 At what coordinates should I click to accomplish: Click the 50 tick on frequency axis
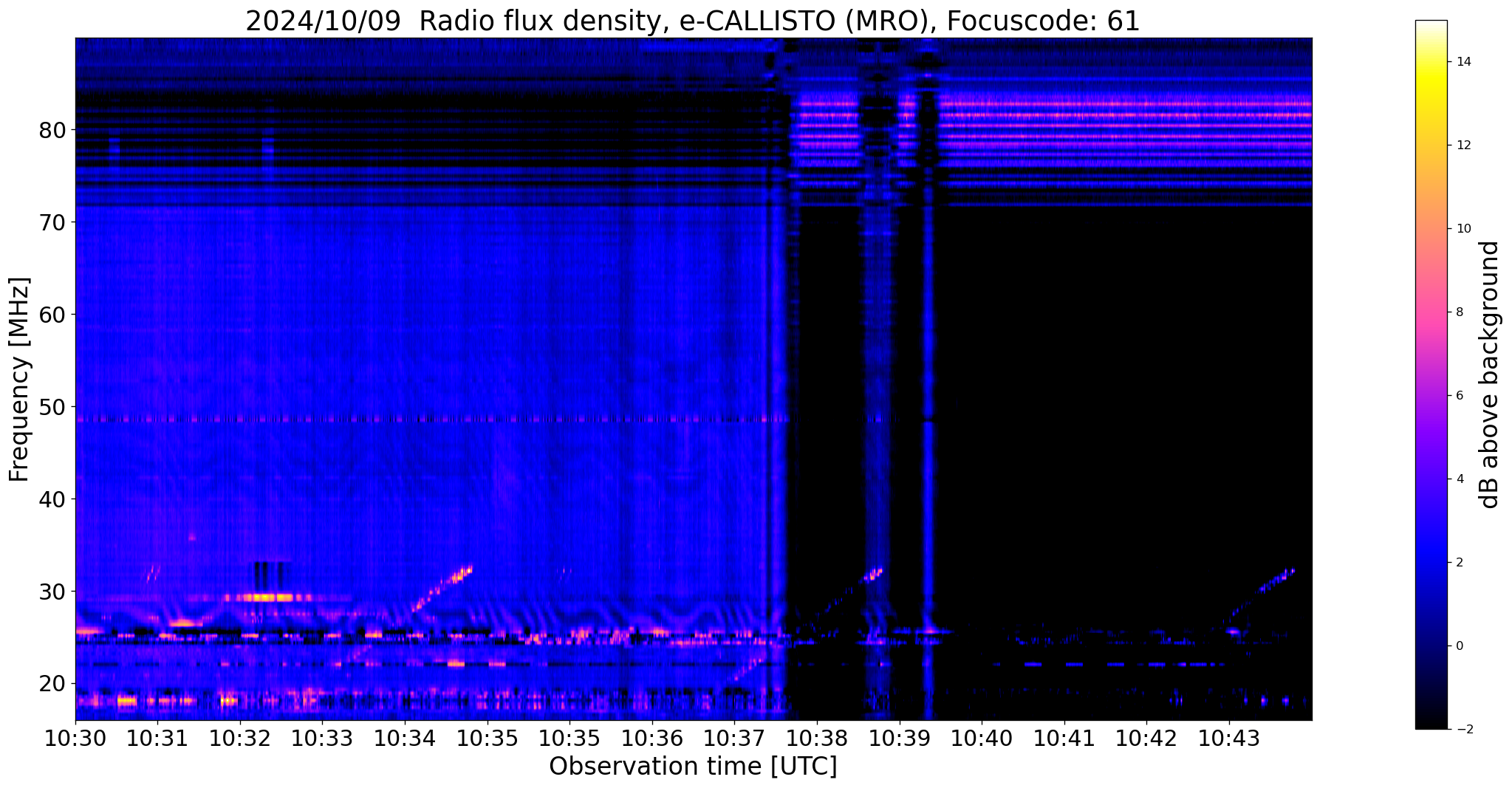pyautogui.click(x=52, y=408)
